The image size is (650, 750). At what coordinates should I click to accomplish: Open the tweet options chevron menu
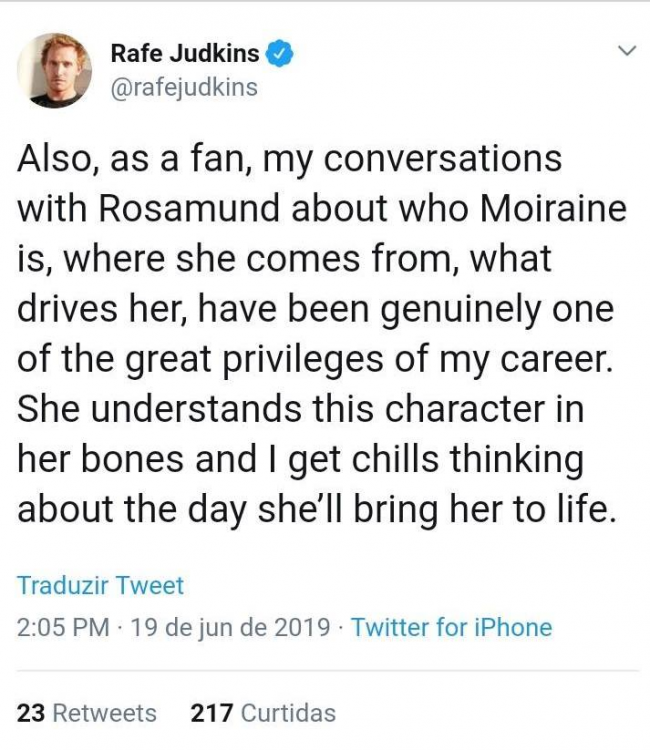627,51
